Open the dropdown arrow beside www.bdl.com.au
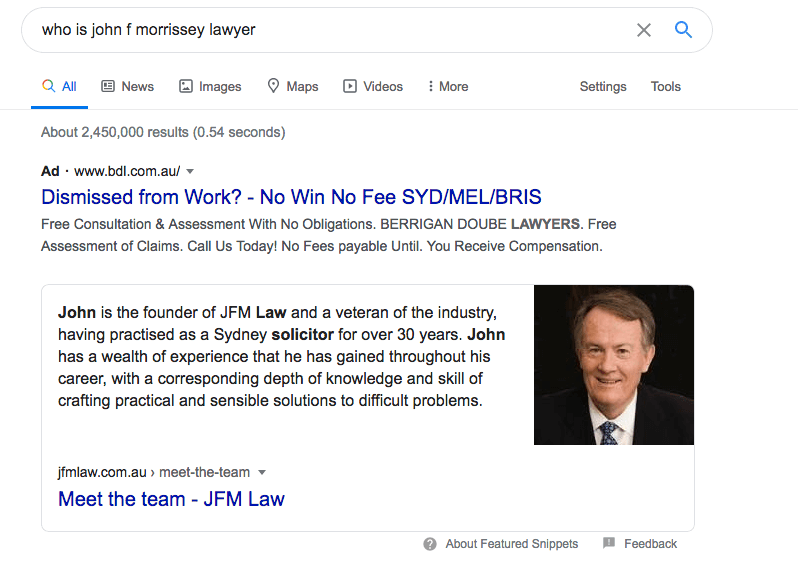Viewport: 798px width, 570px height. tap(190, 171)
